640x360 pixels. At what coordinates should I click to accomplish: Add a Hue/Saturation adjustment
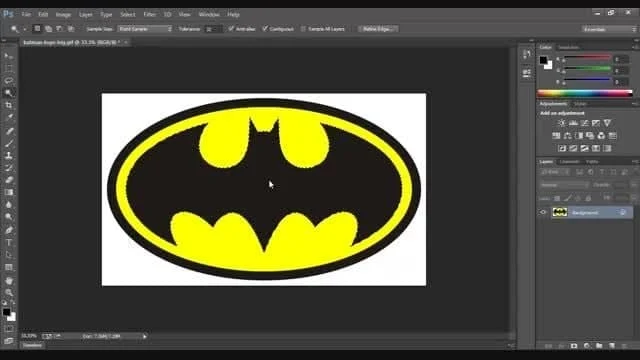coord(556,136)
